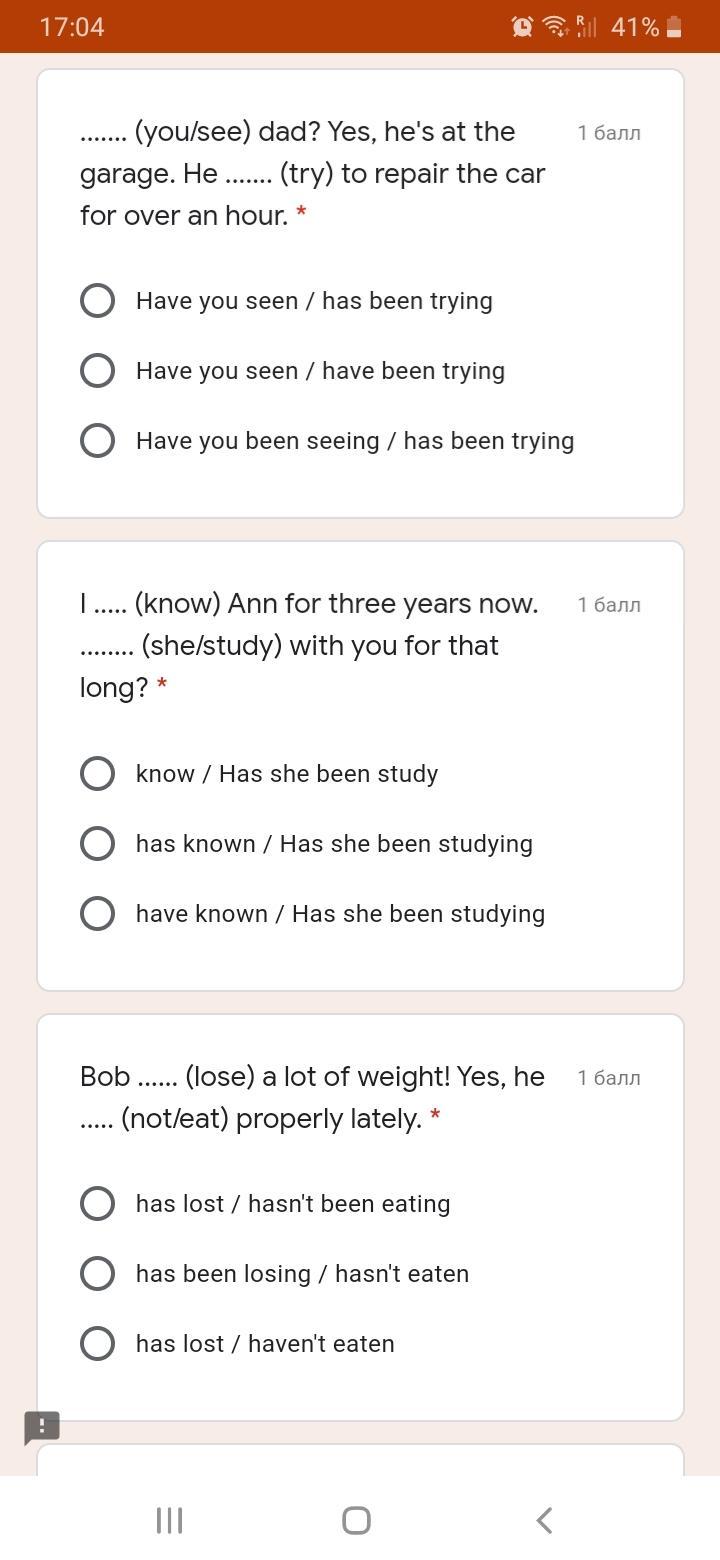
Task: Pick 'have known / Has she been studying'
Action: [x=98, y=914]
